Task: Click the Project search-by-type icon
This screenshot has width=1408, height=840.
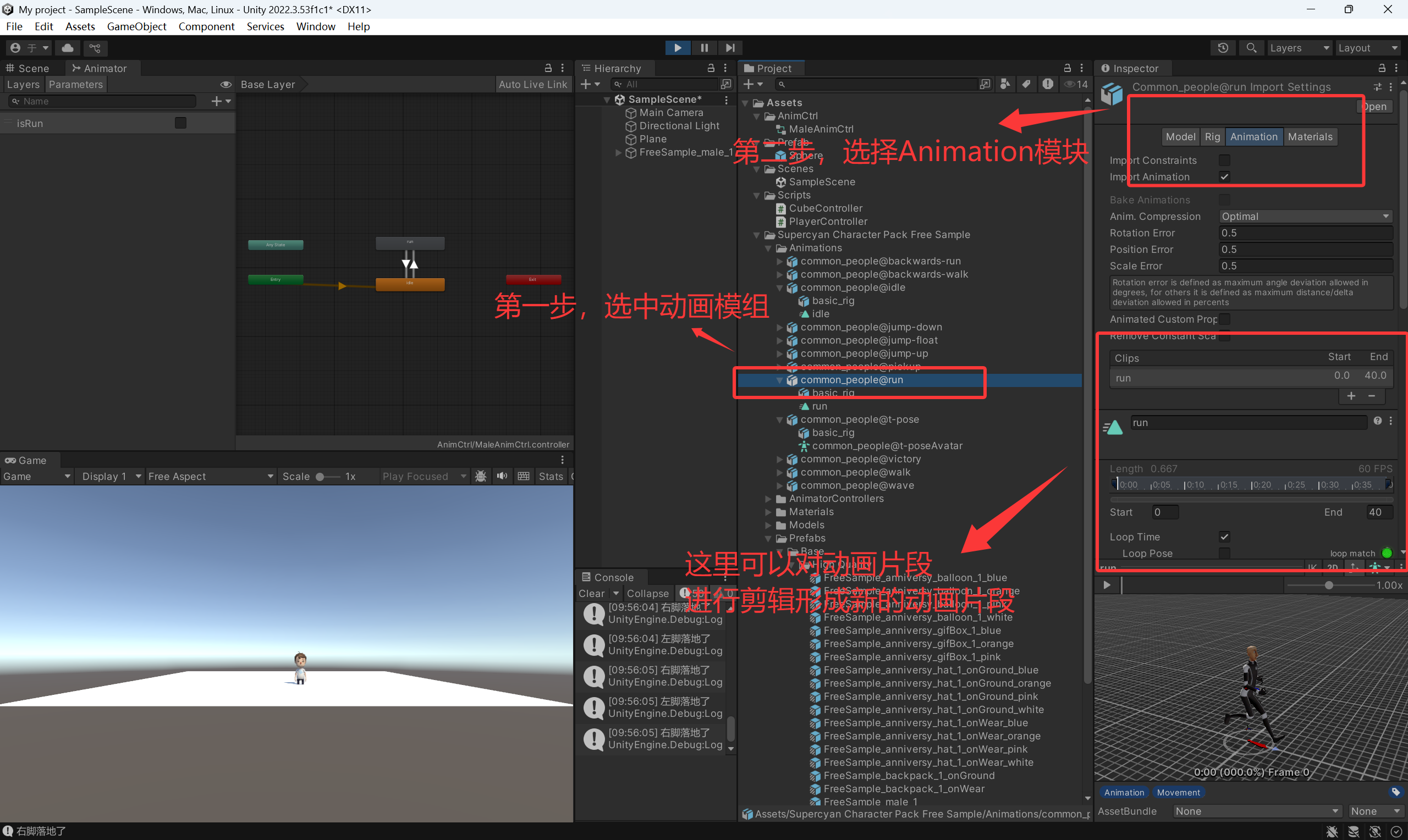Action: pos(1005,84)
